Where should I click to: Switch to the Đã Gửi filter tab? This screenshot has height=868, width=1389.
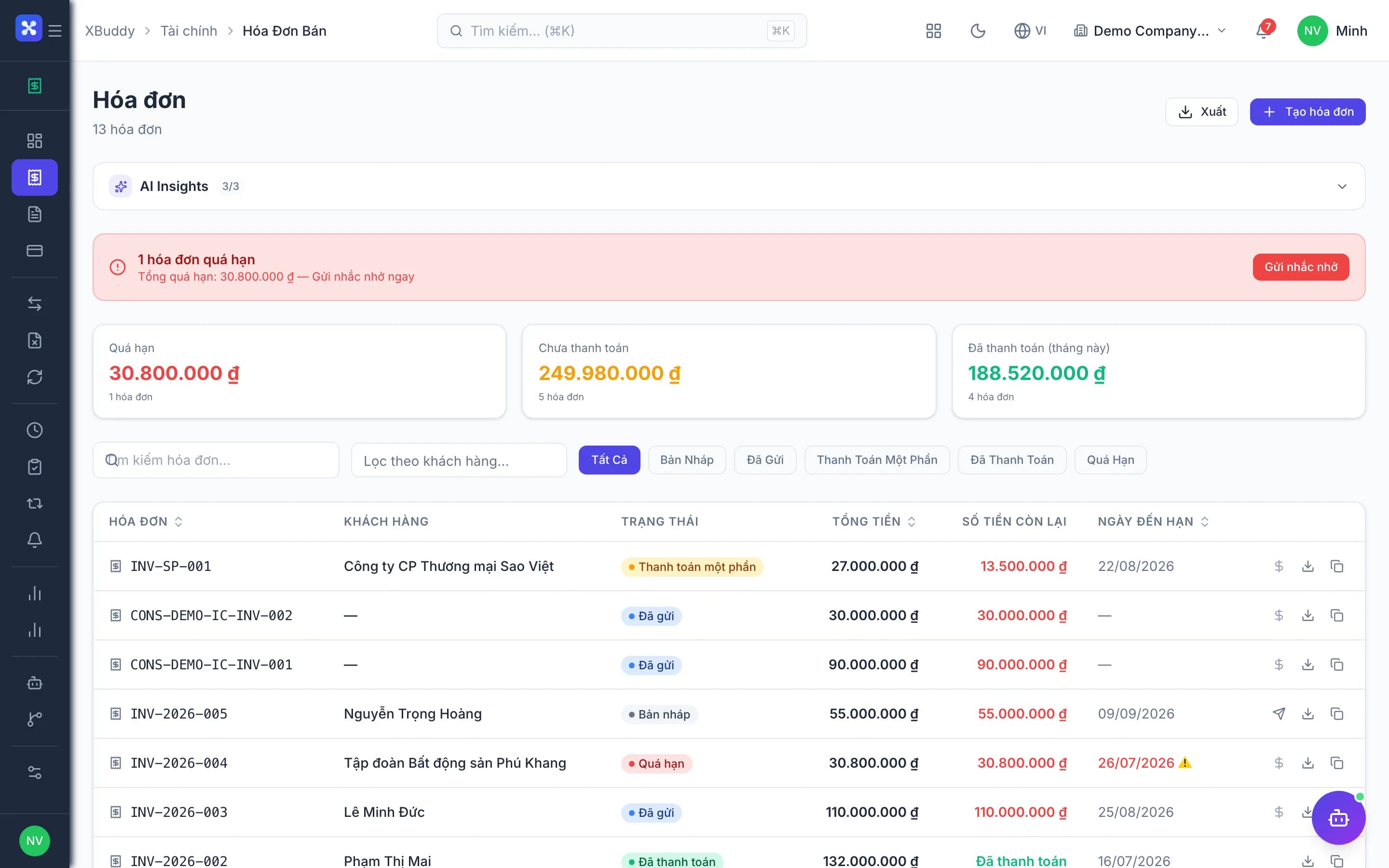[x=765, y=461]
